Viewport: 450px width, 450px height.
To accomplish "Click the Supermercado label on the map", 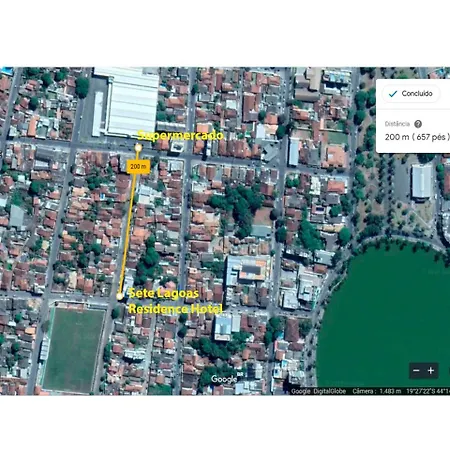I will point(180,135).
